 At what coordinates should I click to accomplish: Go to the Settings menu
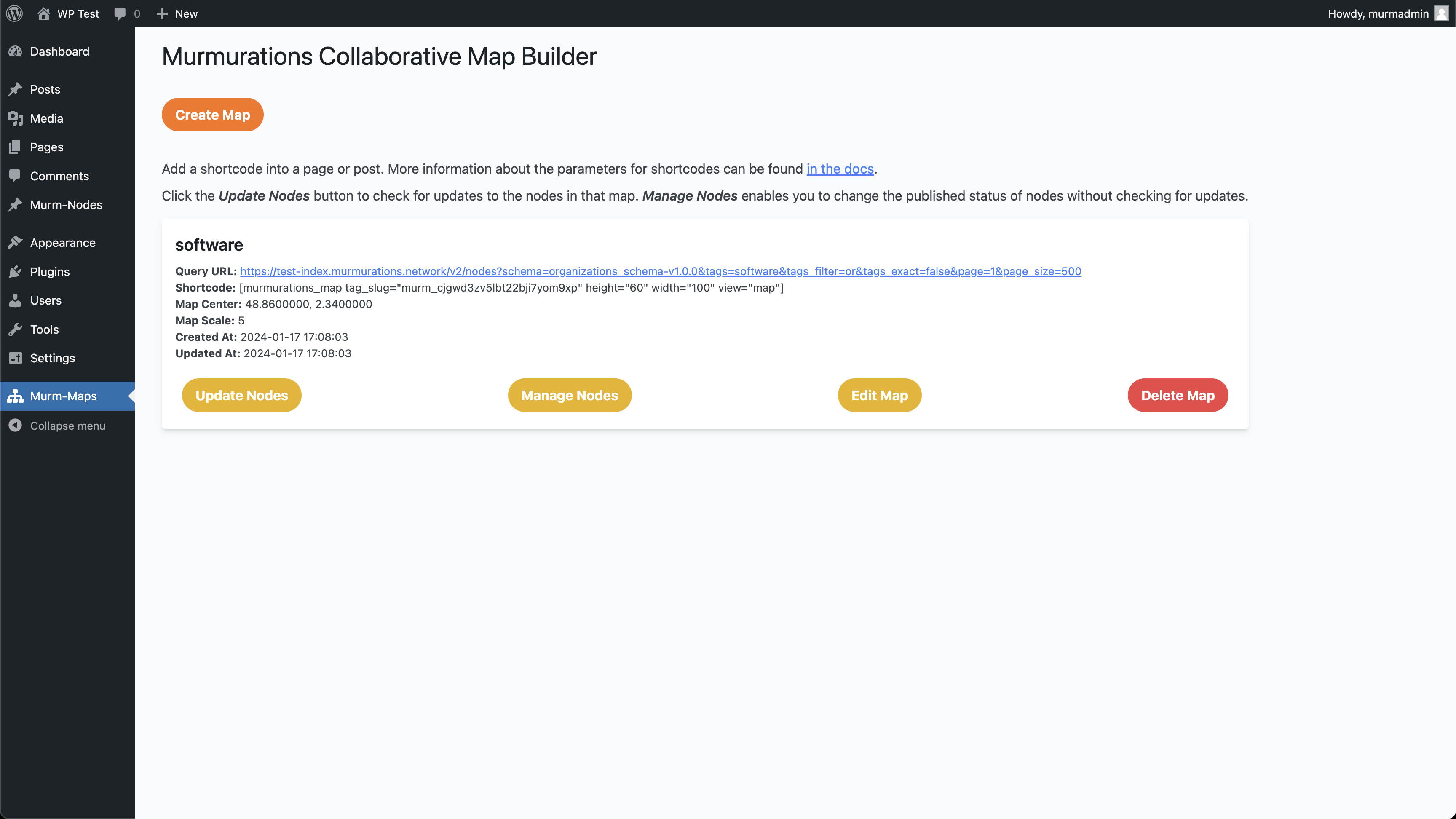(52, 359)
